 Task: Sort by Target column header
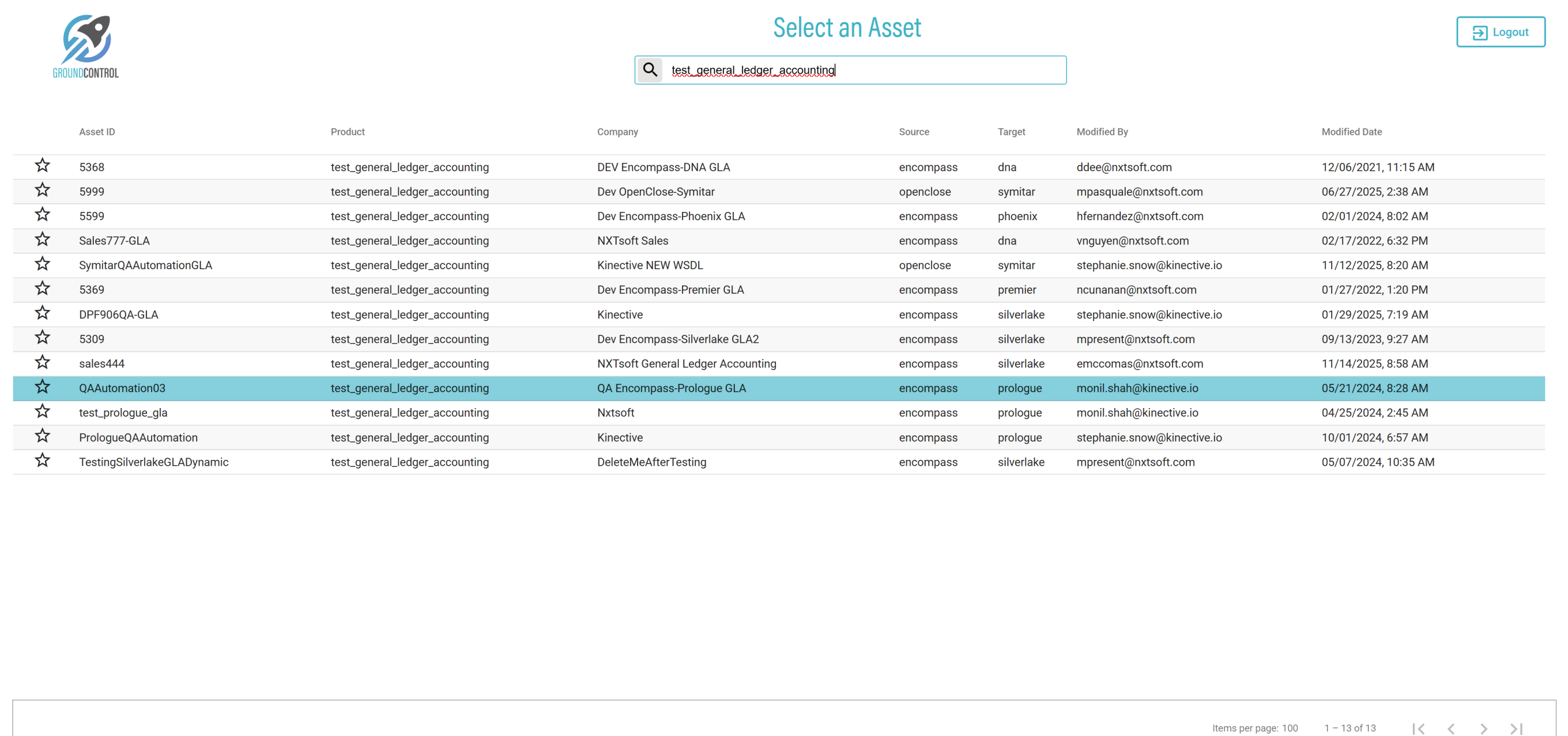pyautogui.click(x=1011, y=131)
